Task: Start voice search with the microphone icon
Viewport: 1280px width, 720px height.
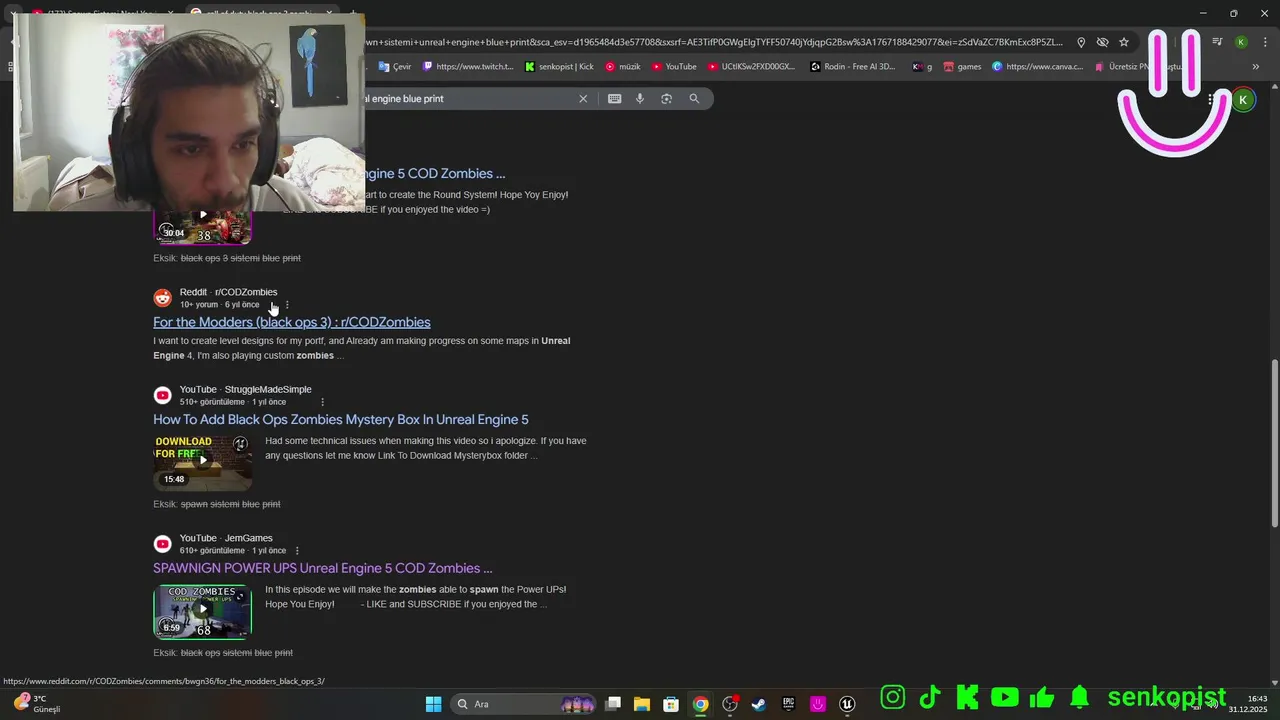Action: (640, 99)
